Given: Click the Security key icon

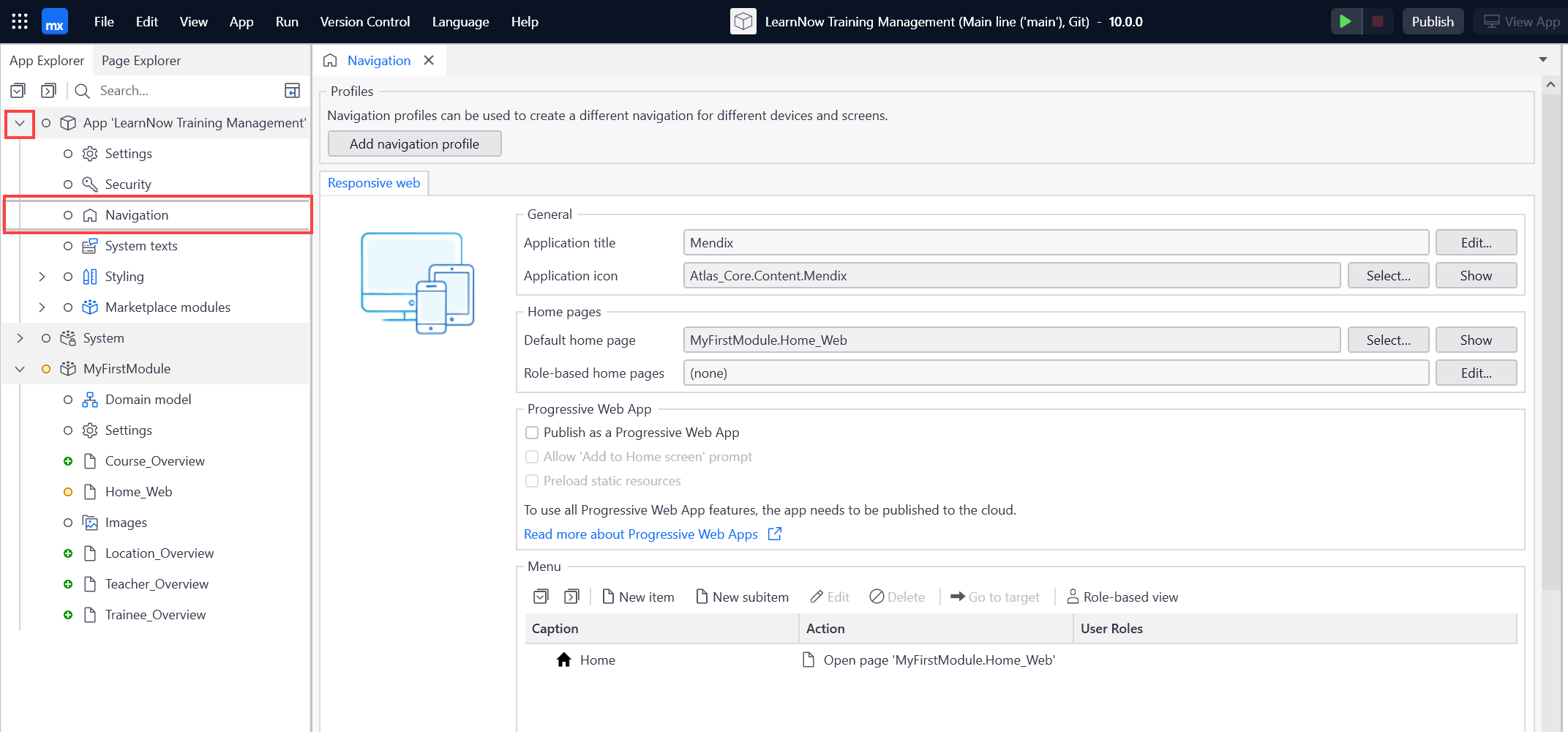Looking at the screenshot, I should pyautogui.click(x=90, y=184).
